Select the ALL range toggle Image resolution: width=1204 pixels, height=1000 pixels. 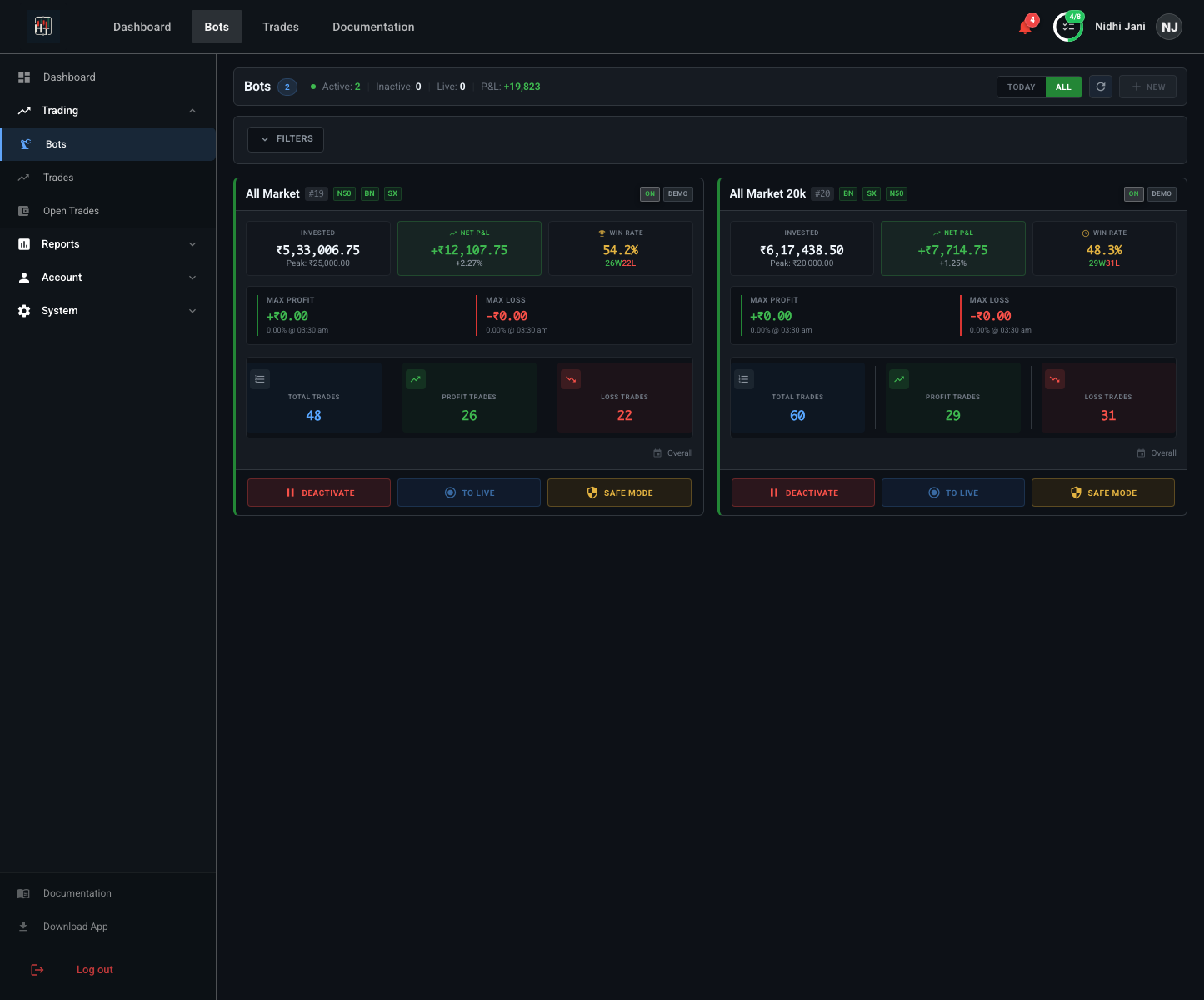(x=1063, y=87)
